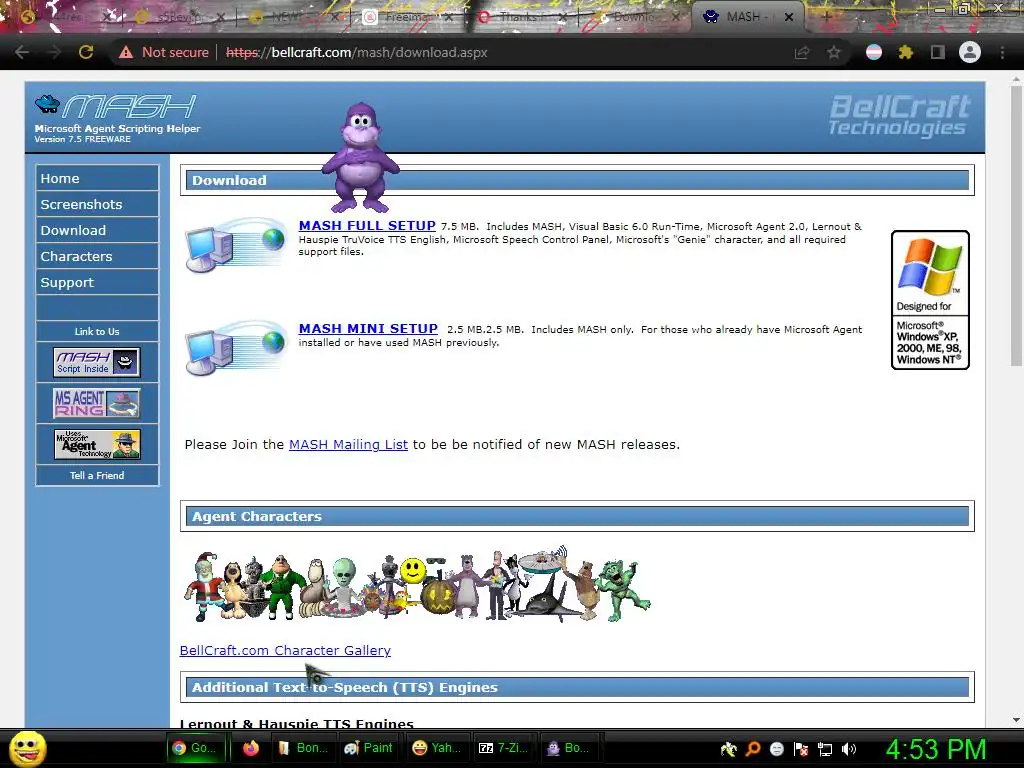Click the MASH logo in page header
This screenshot has width=1024, height=768.
116,106
